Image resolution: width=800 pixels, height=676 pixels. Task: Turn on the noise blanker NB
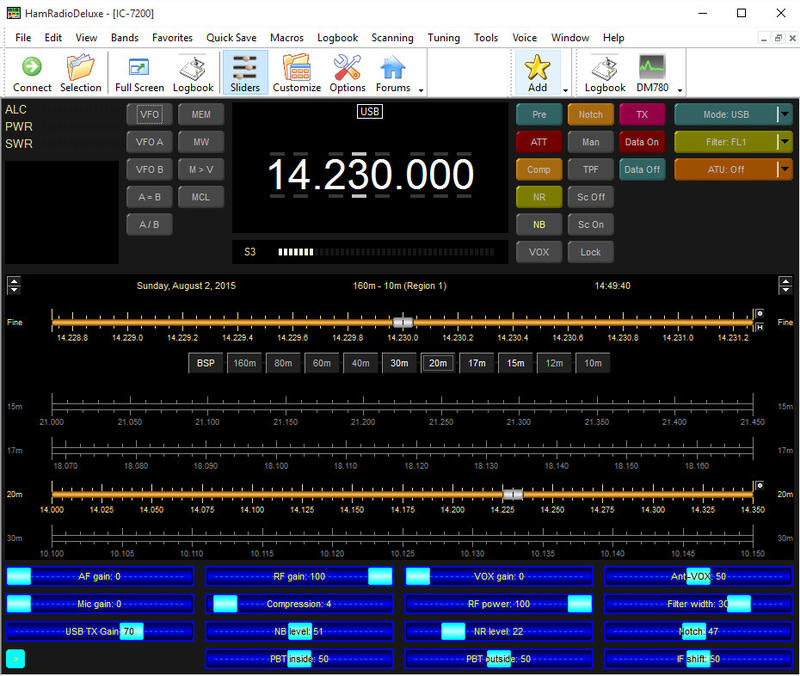click(538, 224)
